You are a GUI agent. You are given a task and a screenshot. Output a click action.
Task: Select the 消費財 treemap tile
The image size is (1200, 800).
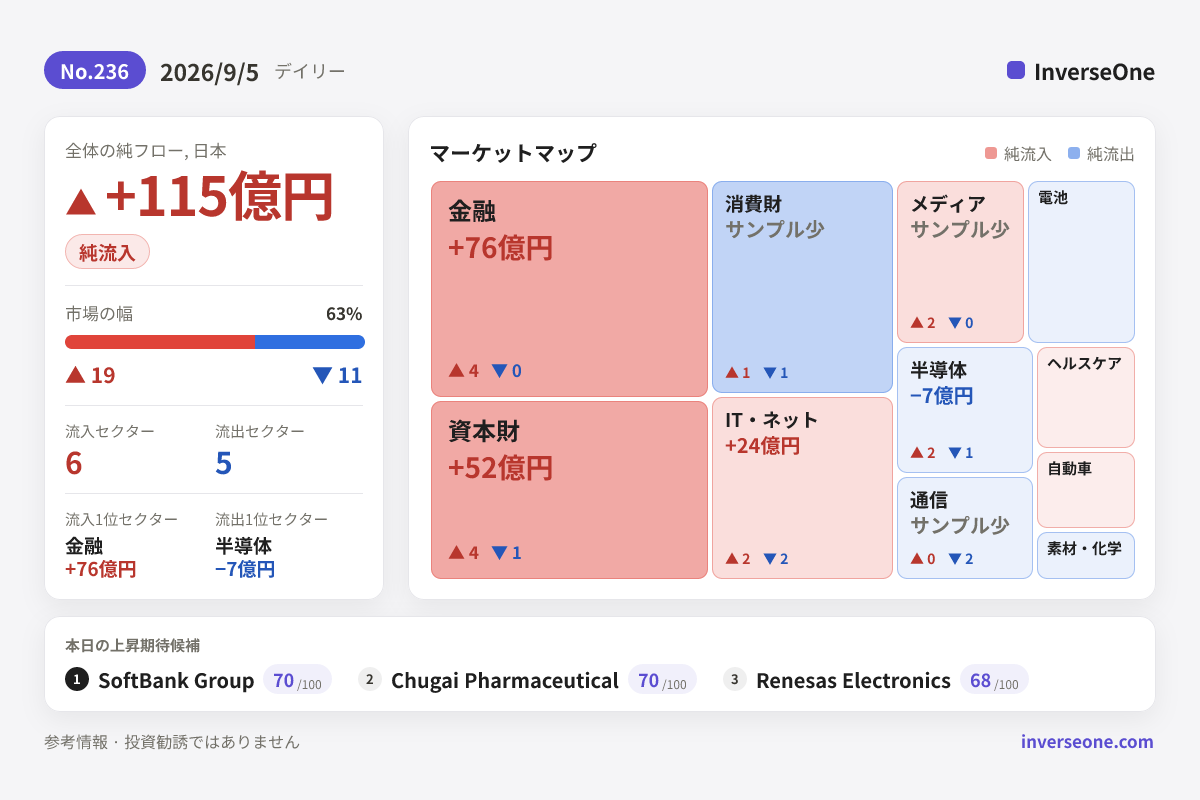tap(802, 287)
